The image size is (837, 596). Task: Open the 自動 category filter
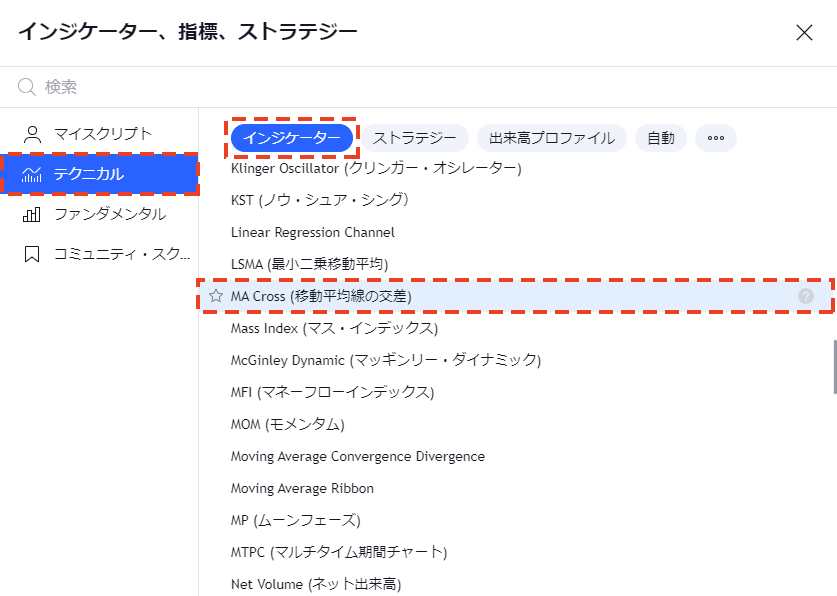click(660, 138)
